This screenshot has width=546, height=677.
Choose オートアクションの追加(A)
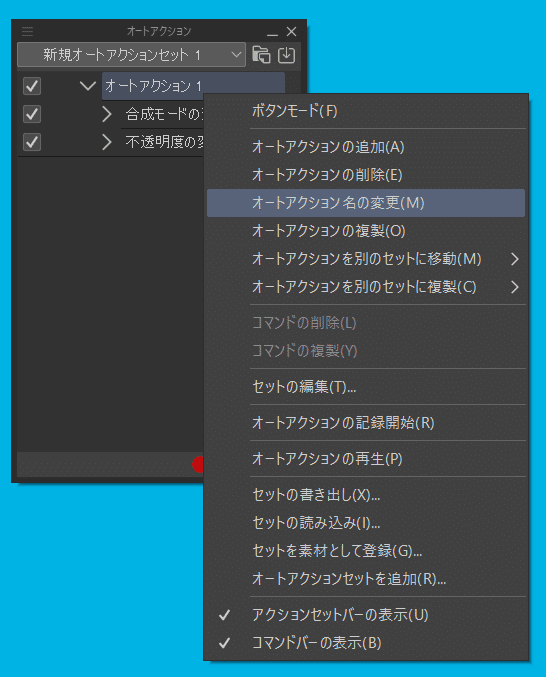coord(366,147)
